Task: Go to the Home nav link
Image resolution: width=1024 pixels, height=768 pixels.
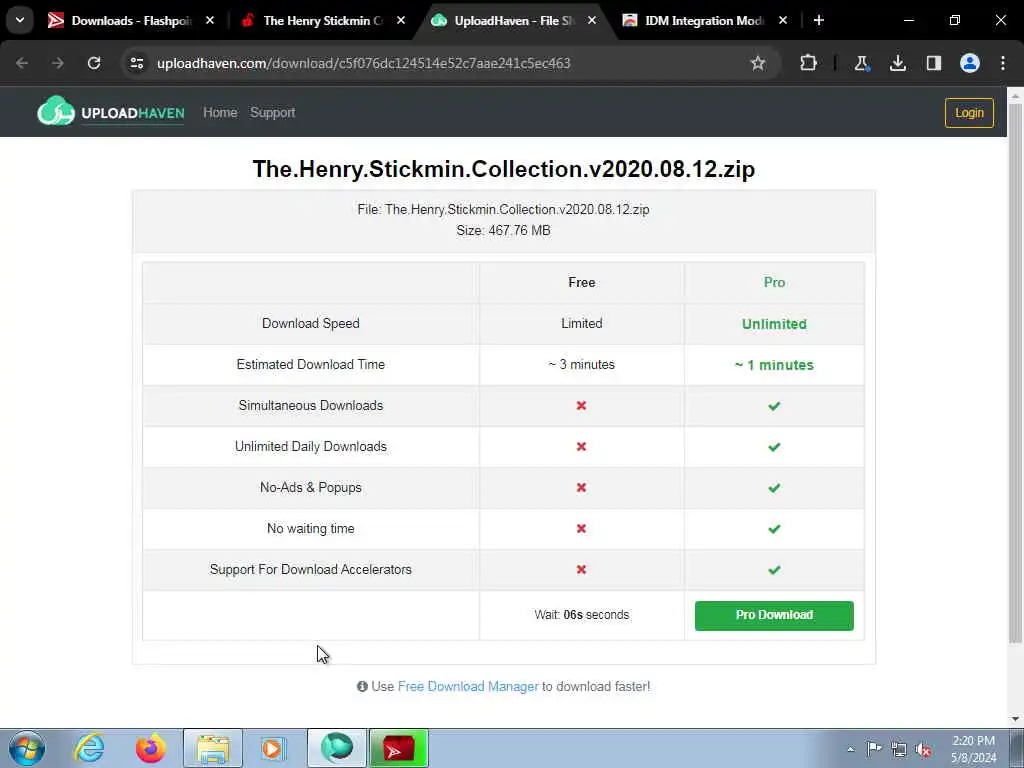Action: pyautogui.click(x=220, y=112)
